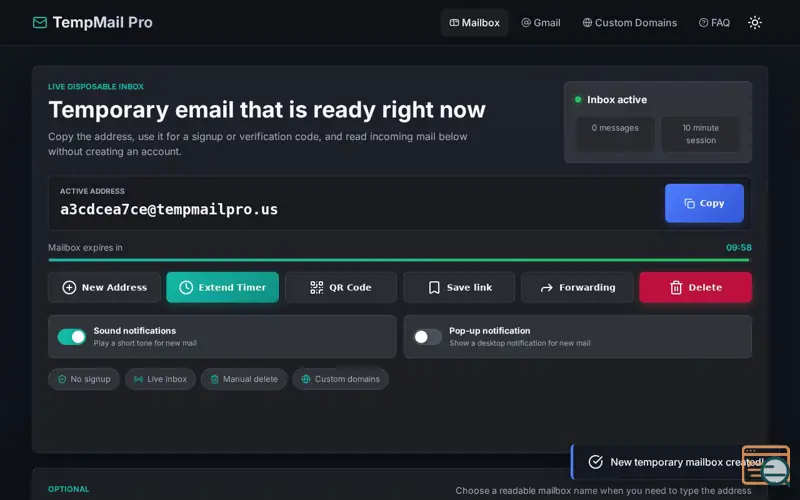The width and height of the screenshot is (800, 500).
Task: Open the Forwarding option
Action: (x=577, y=287)
